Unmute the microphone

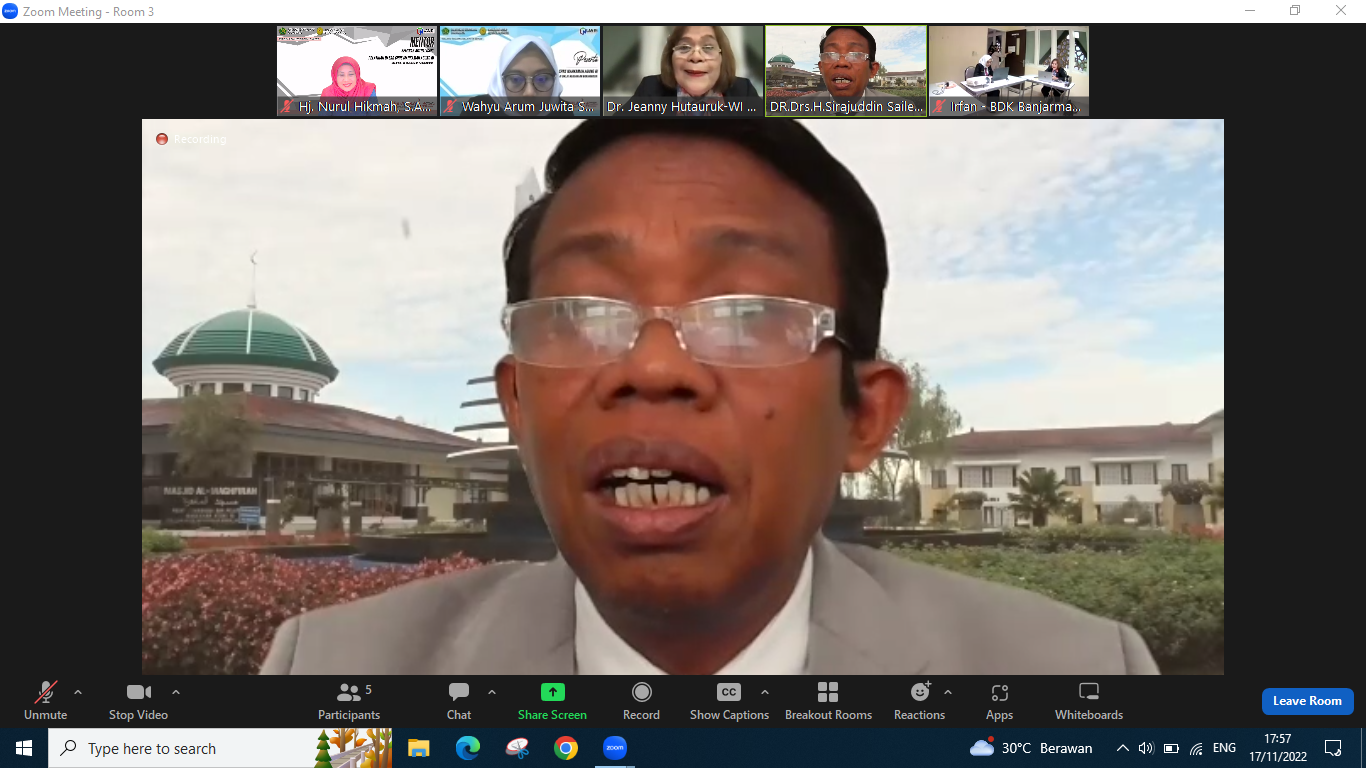(46, 700)
